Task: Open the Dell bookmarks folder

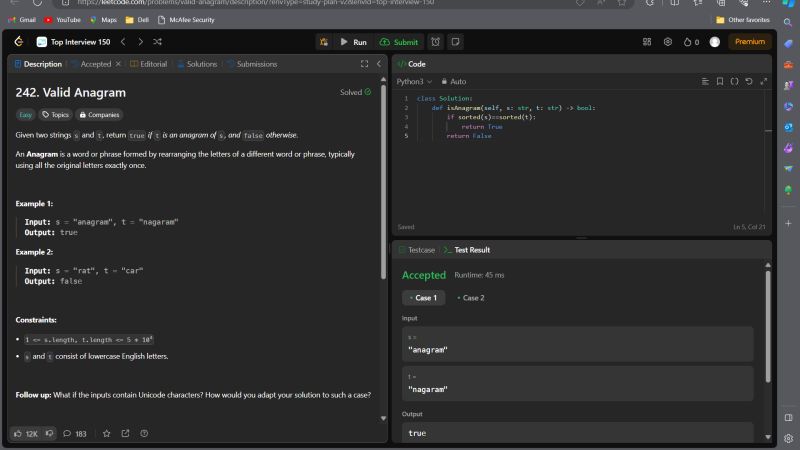Action: point(137,20)
